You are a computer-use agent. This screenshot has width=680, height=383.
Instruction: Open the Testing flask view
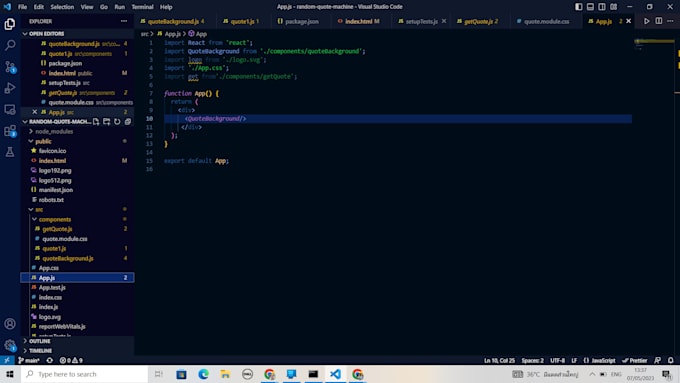(x=10, y=151)
